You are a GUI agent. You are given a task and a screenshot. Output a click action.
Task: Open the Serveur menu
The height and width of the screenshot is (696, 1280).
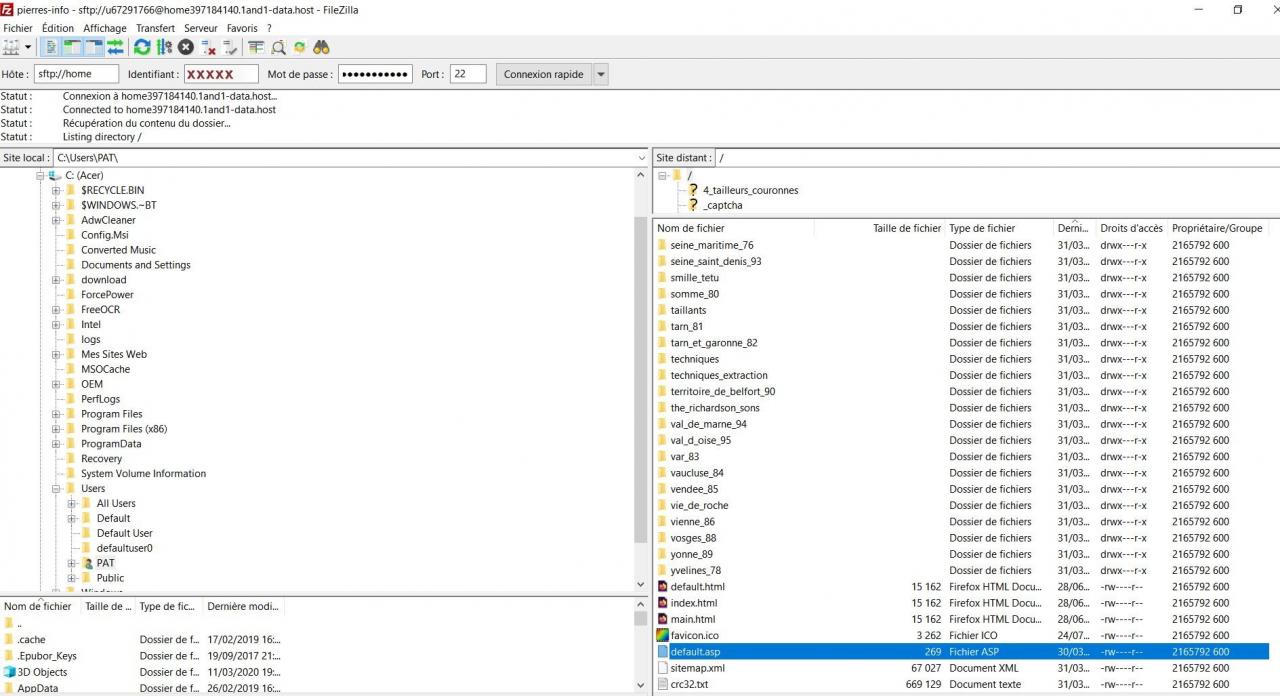(201, 28)
